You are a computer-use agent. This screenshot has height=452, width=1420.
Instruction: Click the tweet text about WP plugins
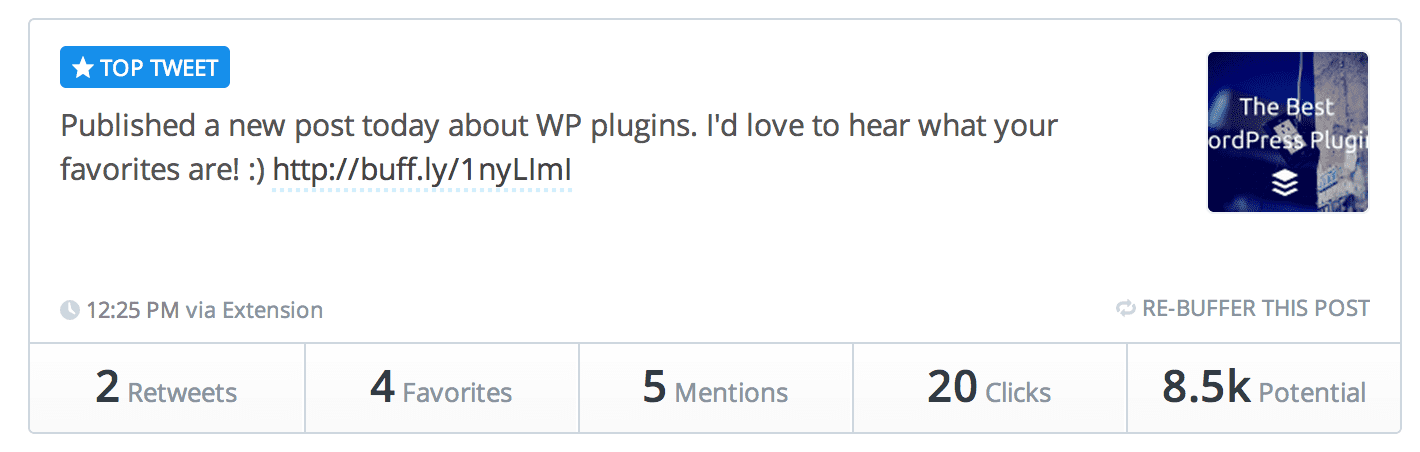coord(558,128)
